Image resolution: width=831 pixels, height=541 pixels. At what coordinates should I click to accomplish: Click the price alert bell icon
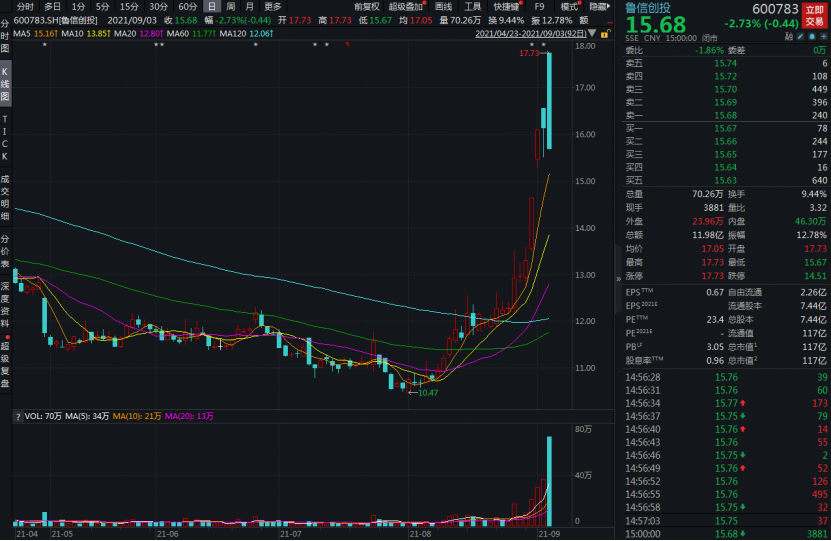pos(812,37)
